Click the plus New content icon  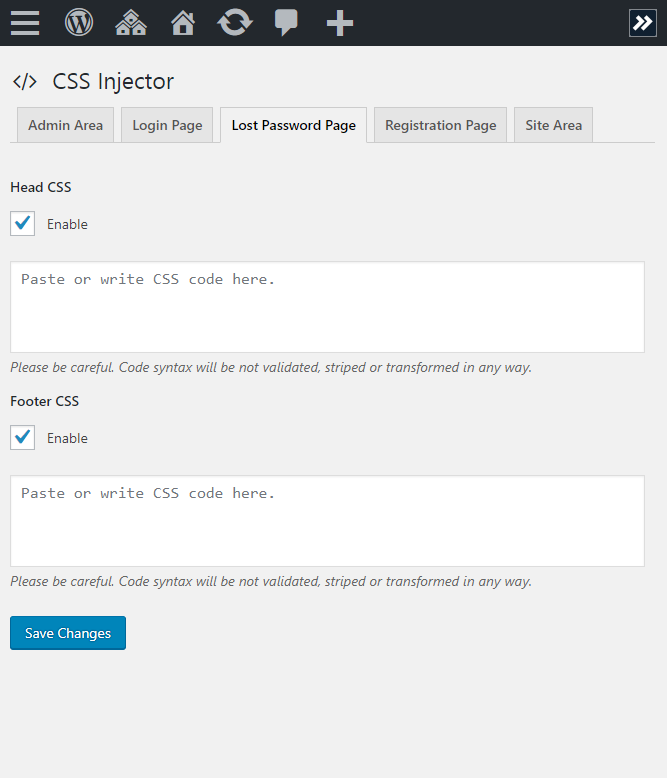pos(340,23)
